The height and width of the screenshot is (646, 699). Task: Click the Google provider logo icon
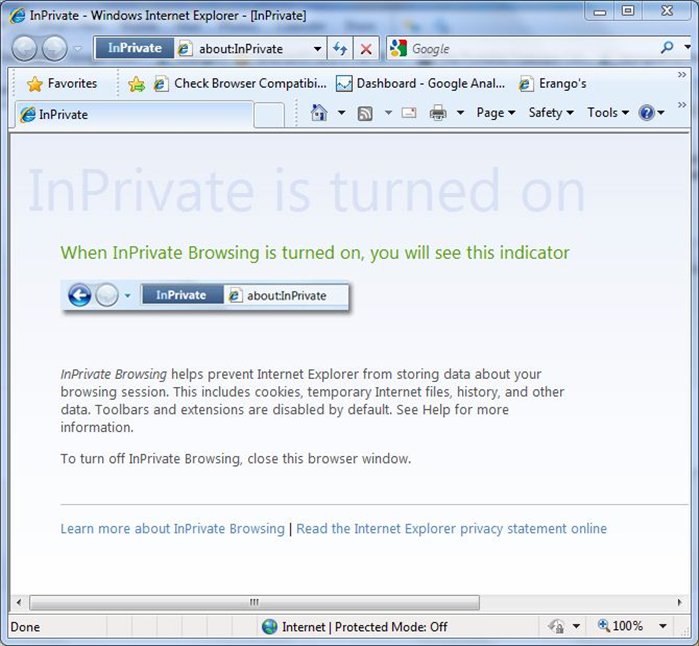(x=398, y=48)
